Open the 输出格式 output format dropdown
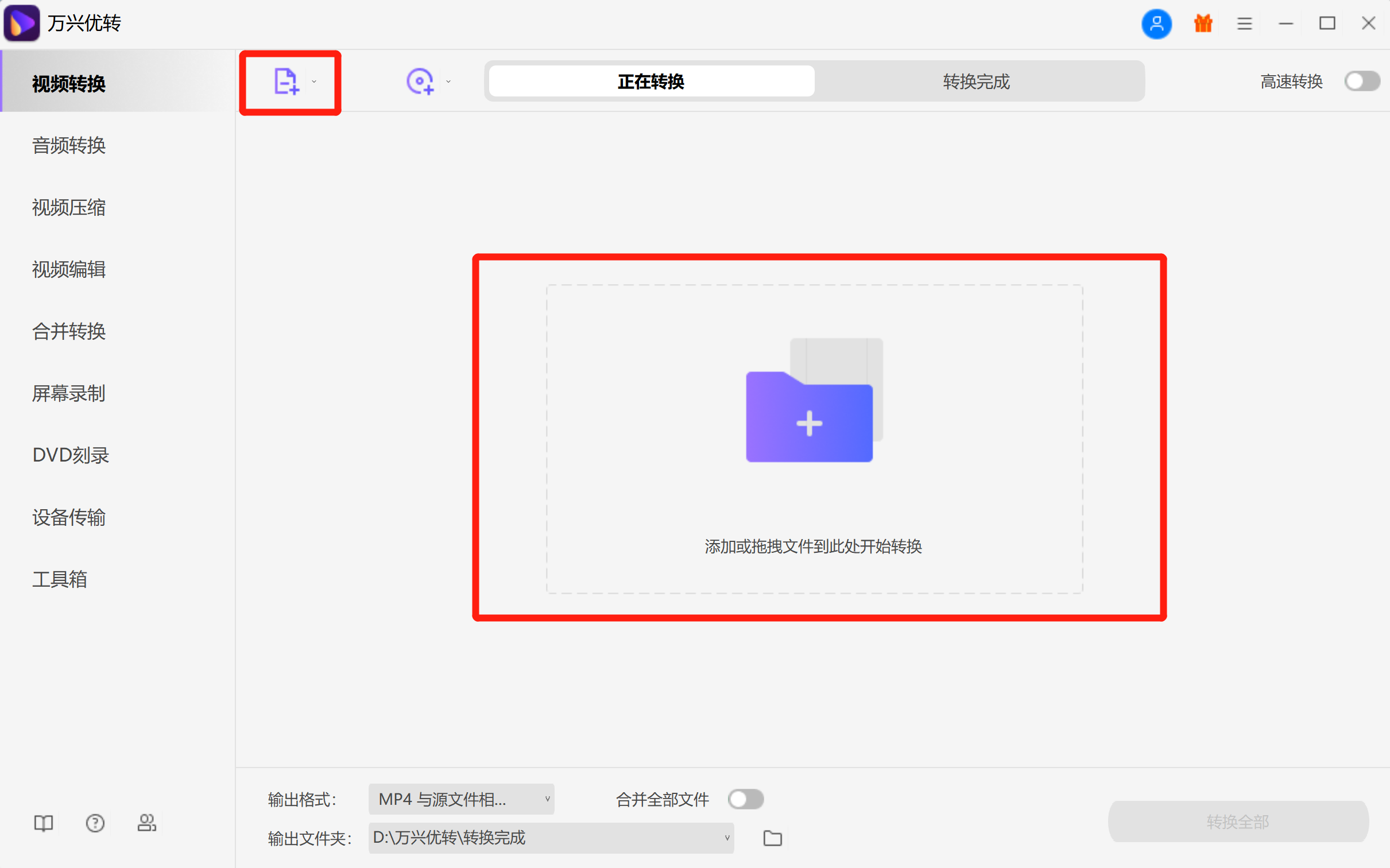The image size is (1390, 868). 460,799
